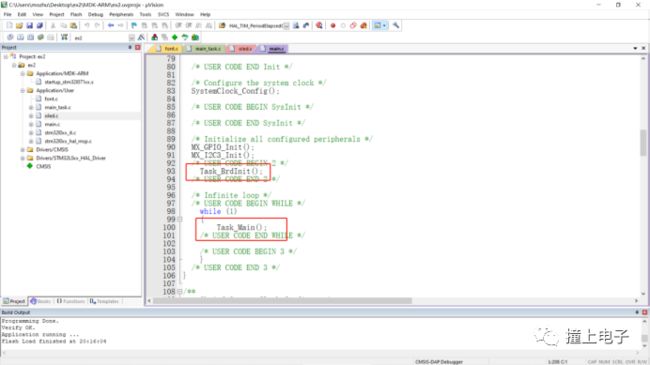Navigate backwards with the blue arrow
This screenshot has width=650, height=365.
pos(111,26)
